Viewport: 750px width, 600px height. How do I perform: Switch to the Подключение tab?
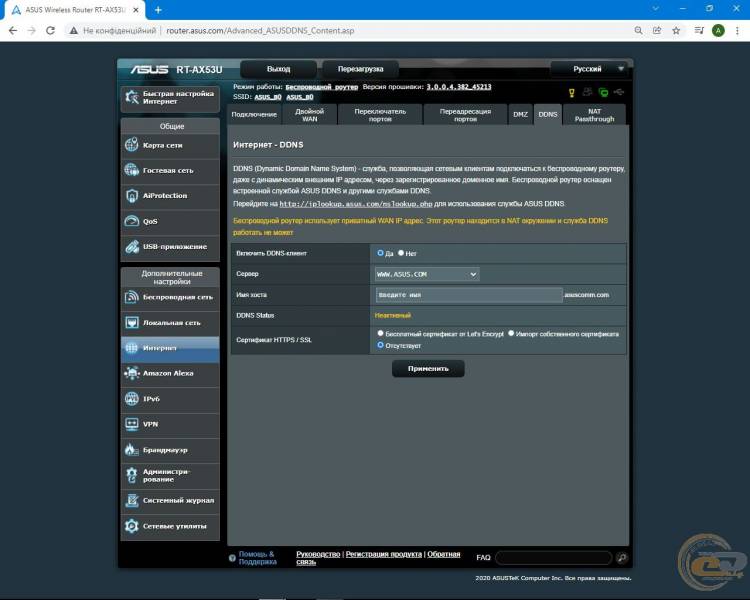click(254, 114)
